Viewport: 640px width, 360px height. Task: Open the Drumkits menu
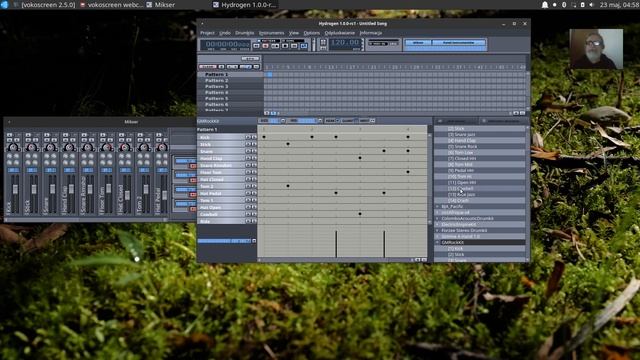coord(244,33)
